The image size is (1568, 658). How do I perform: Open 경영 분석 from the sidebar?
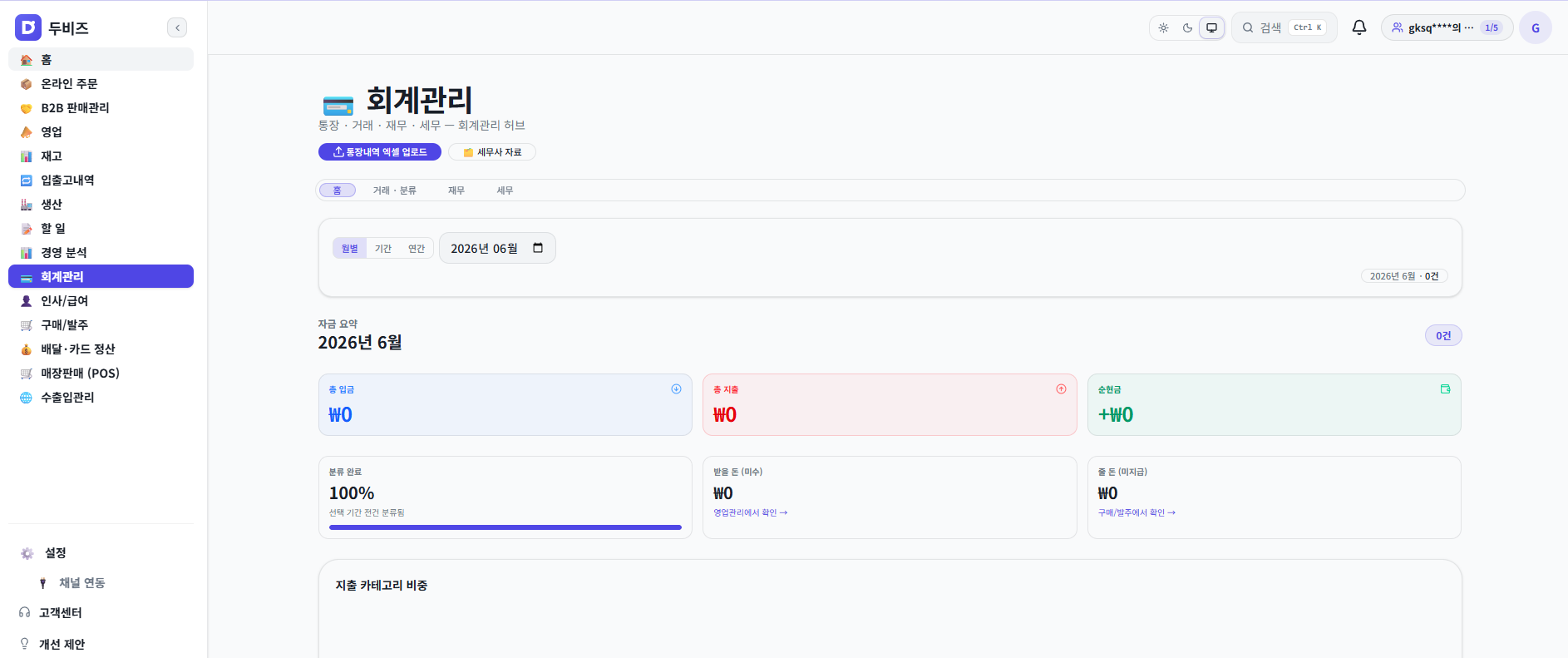(101, 252)
